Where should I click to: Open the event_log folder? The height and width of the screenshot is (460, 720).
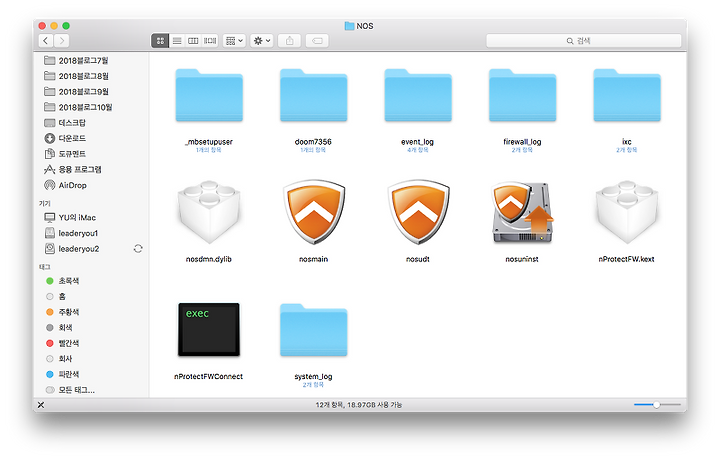pyautogui.click(x=418, y=95)
